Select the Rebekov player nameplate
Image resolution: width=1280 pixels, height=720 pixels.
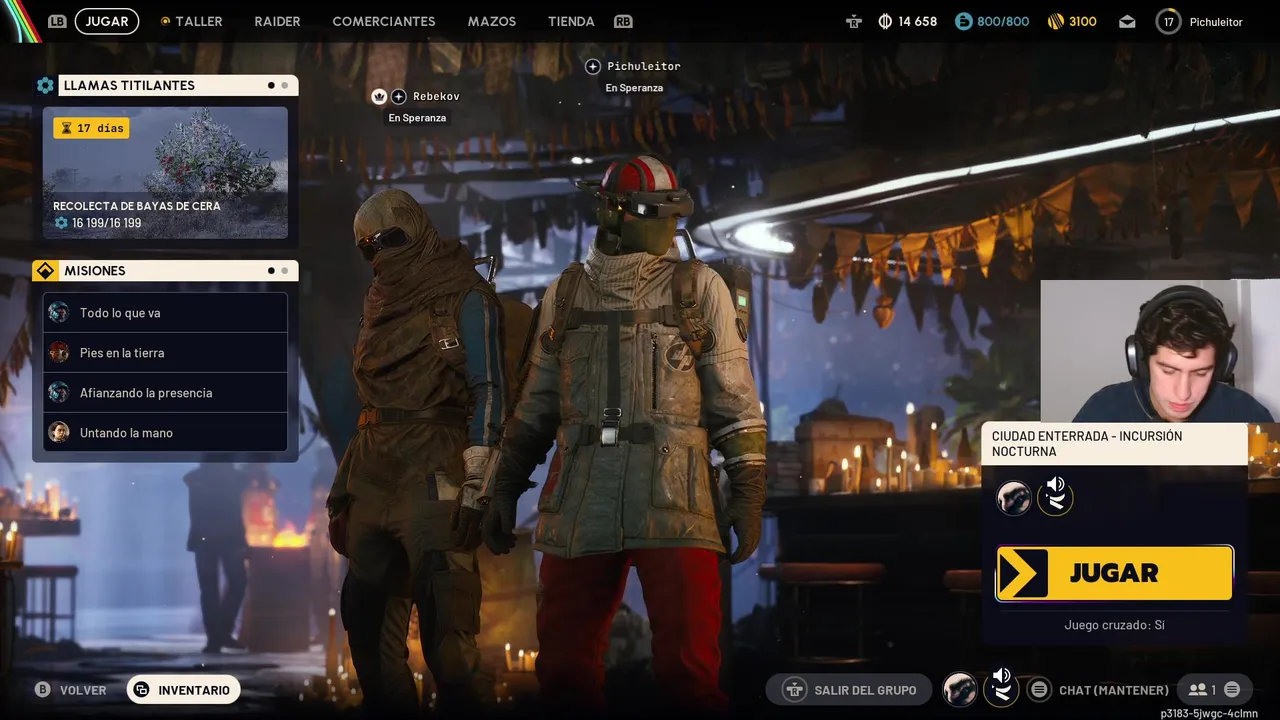click(436, 96)
